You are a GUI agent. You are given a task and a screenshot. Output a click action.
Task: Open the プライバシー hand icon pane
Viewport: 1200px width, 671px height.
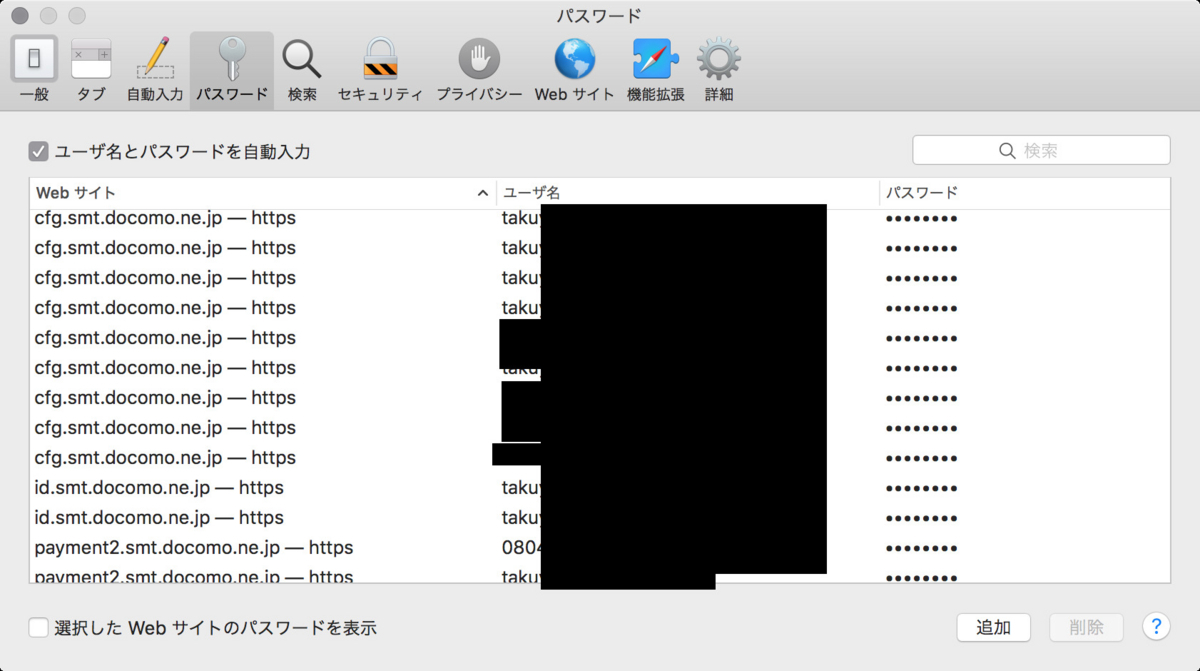479,69
